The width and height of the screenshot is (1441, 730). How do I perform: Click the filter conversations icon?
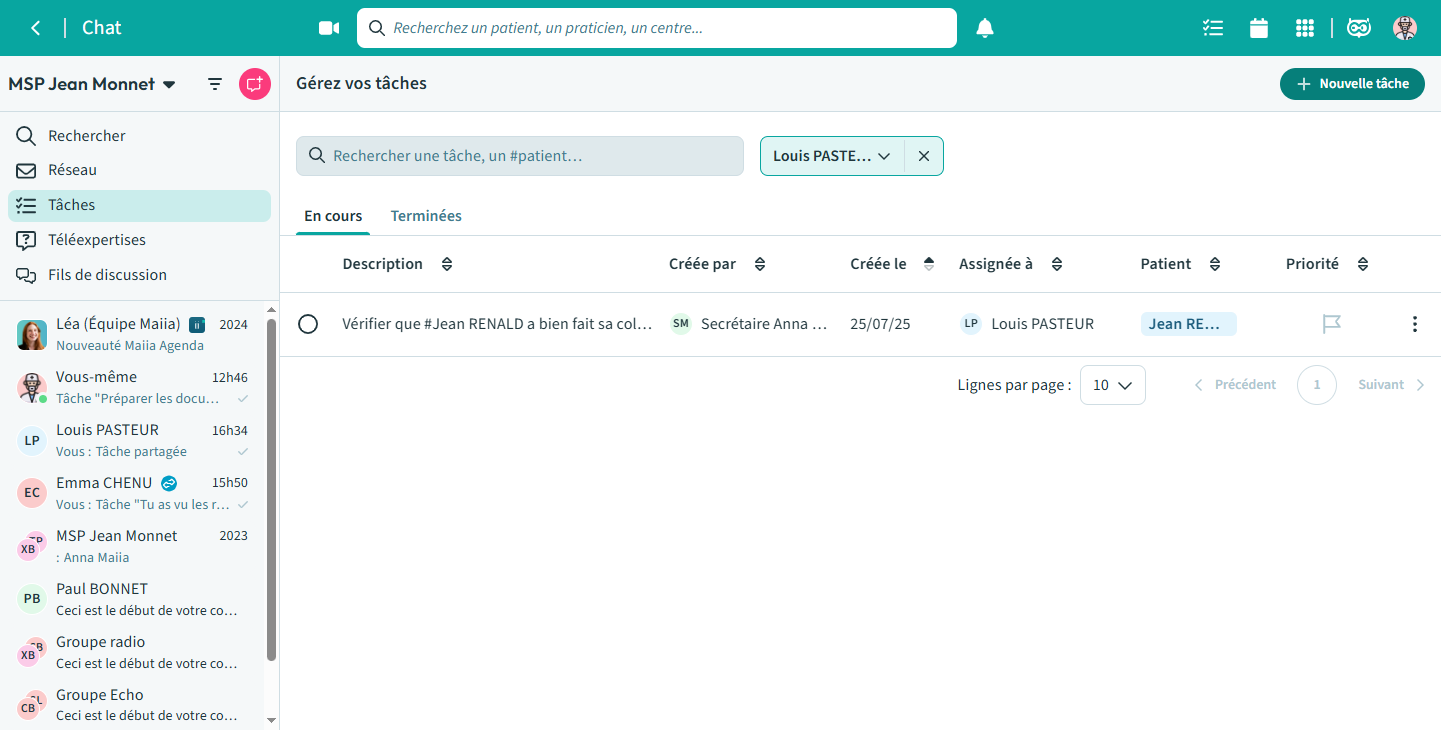pyautogui.click(x=215, y=84)
